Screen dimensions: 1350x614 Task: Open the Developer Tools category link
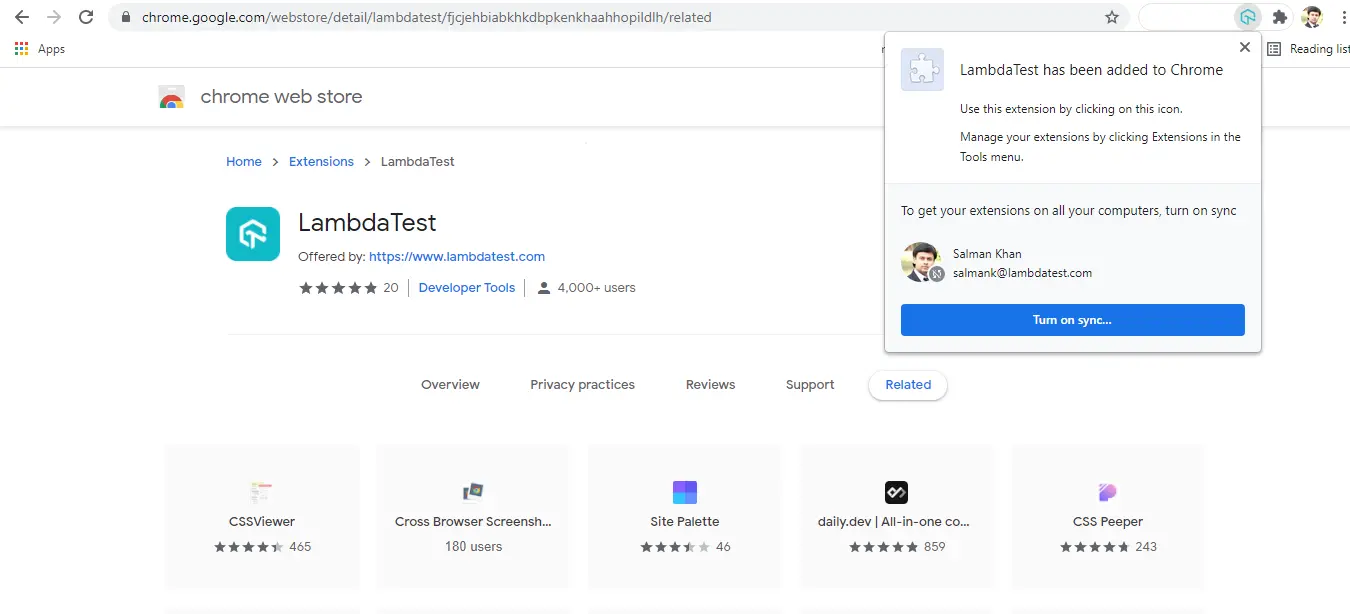[467, 288]
